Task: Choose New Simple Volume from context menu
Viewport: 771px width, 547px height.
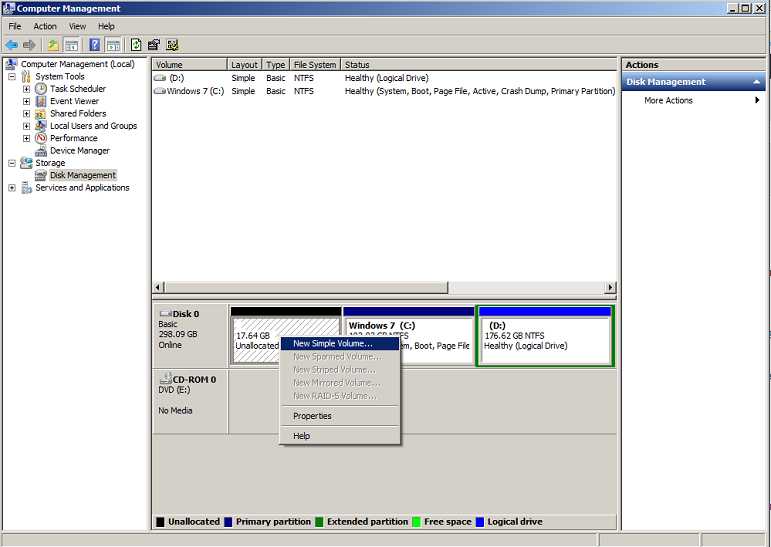Action: 340,343
